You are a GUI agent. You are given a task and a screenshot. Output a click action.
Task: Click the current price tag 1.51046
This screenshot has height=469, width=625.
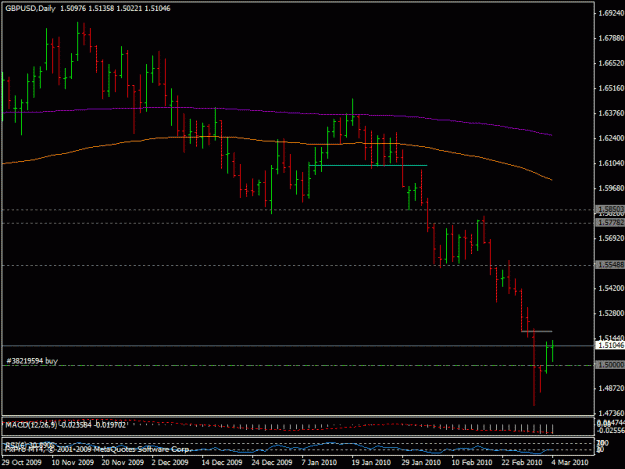pos(610,345)
